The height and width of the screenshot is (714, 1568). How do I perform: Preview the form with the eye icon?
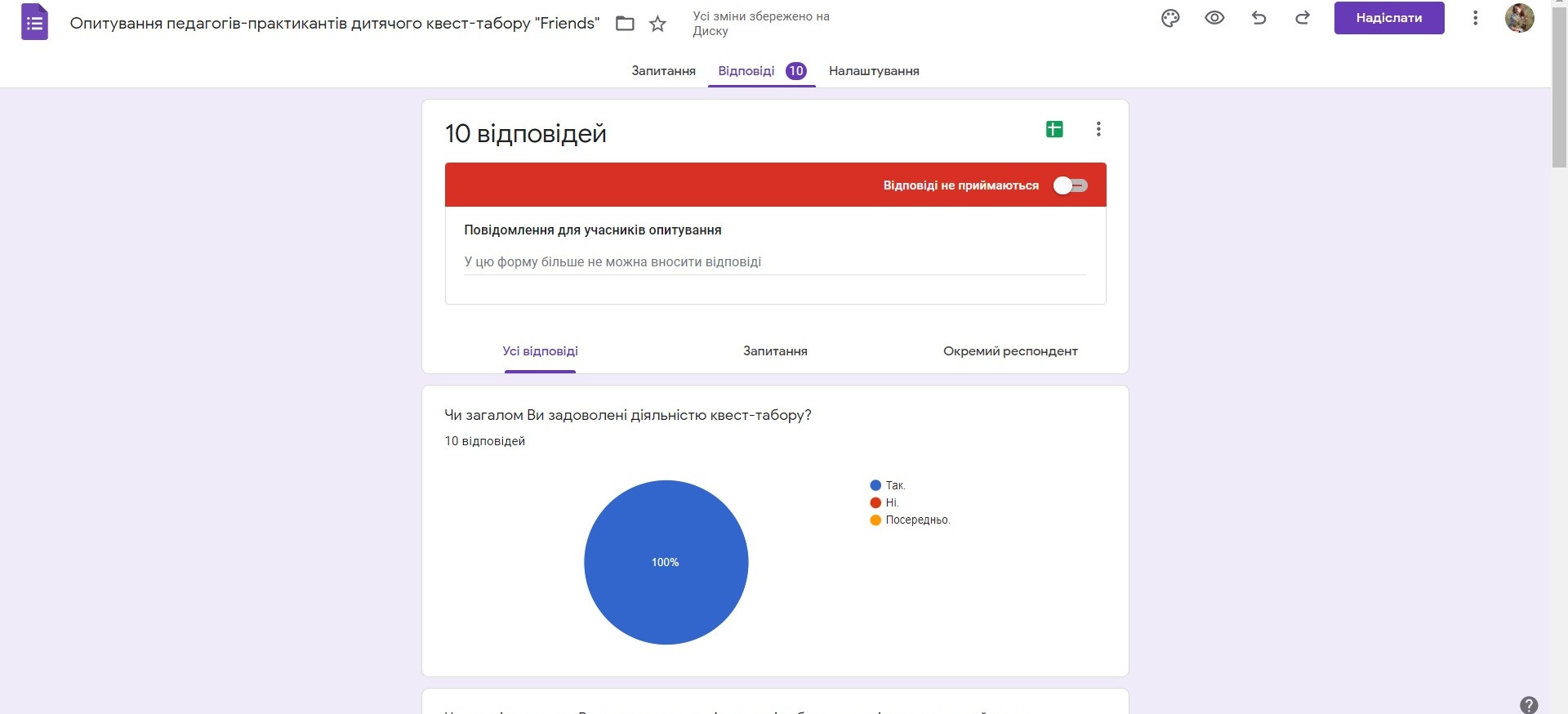(1214, 18)
